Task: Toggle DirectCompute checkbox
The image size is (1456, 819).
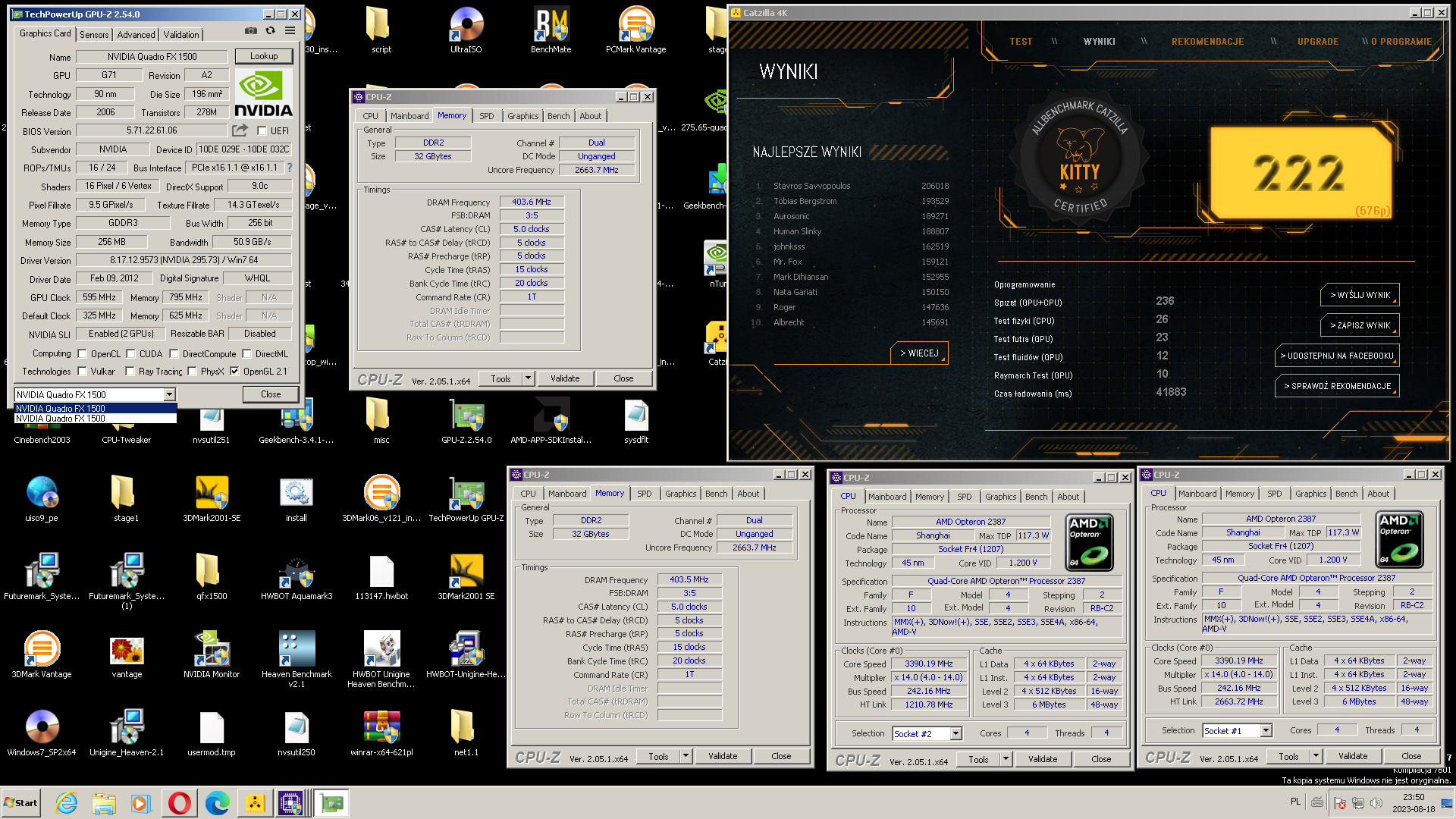Action: 174,353
